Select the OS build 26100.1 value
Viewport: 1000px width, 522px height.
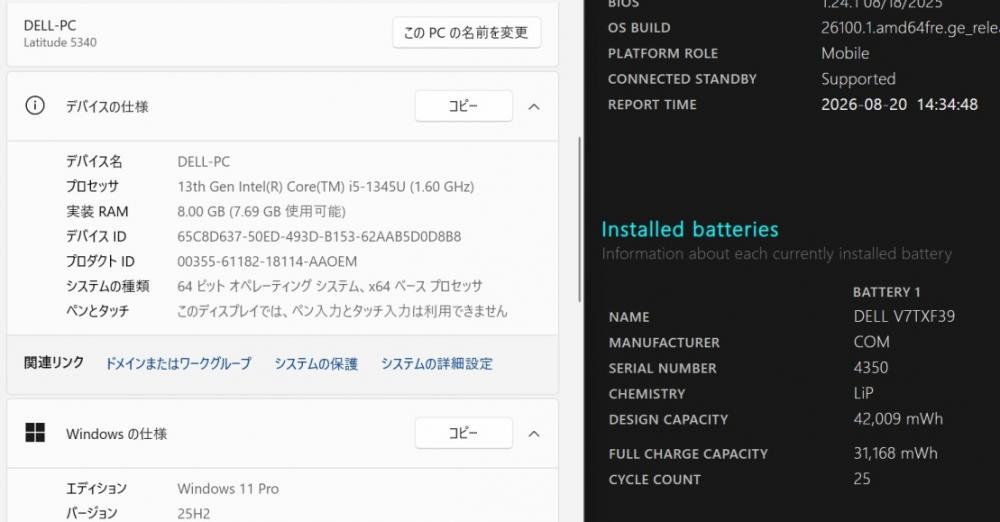[x=910, y=28]
